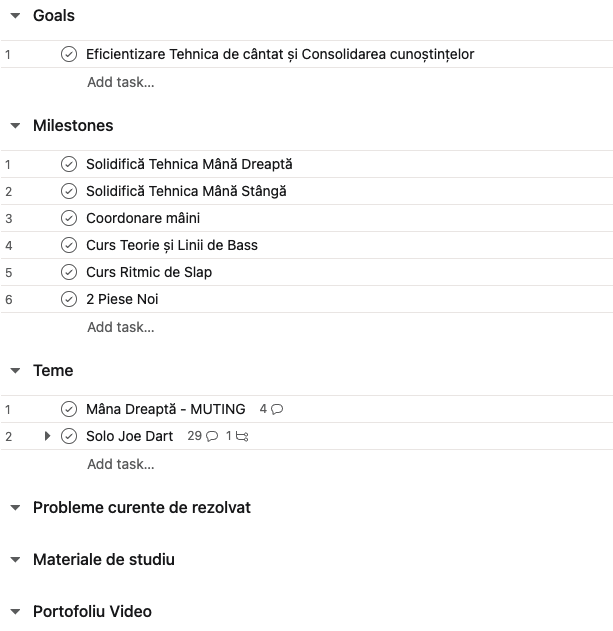Collapse the Milestones section
This screenshot has width=613, height=631.
(15, 126)
